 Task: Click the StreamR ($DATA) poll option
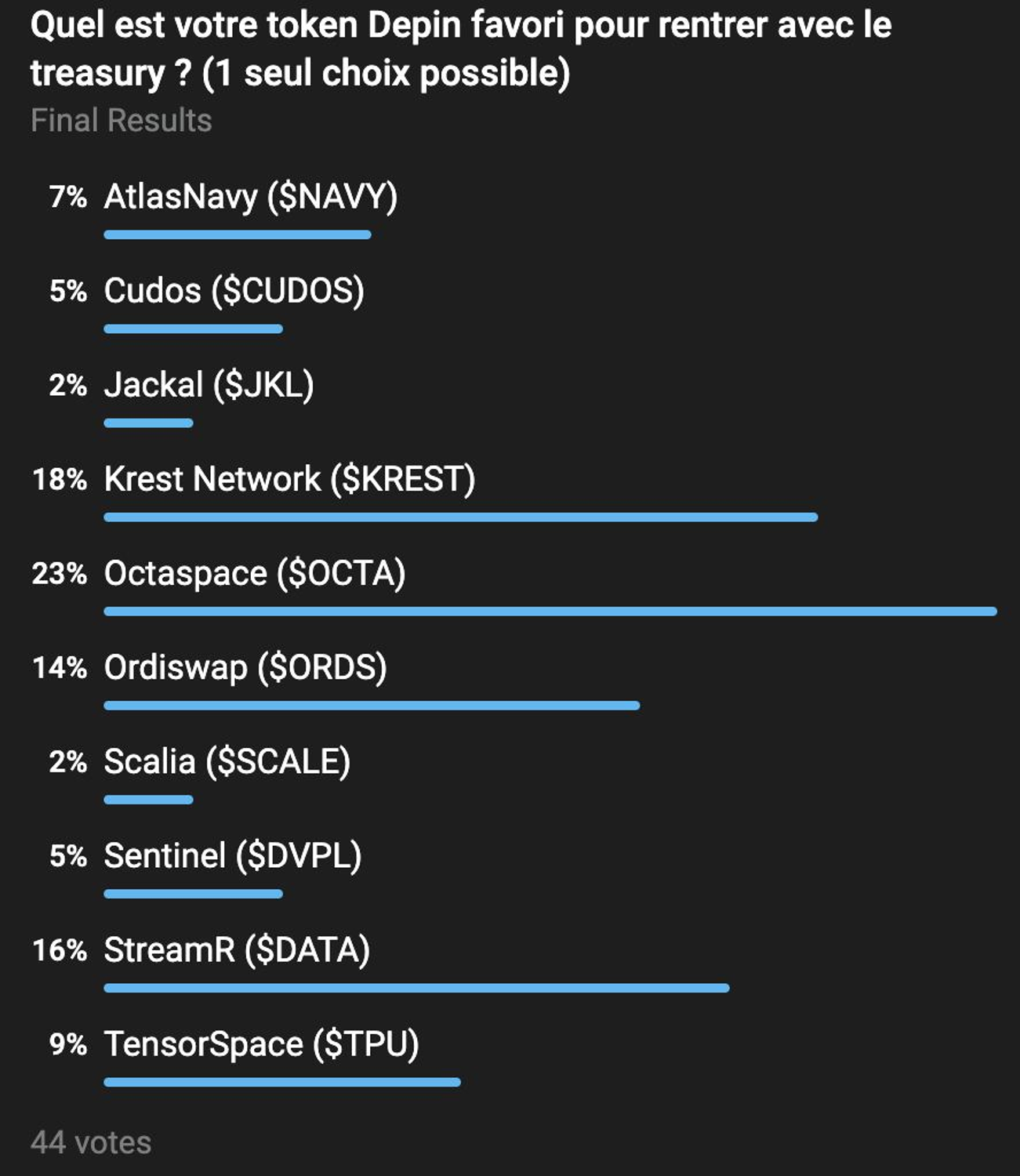(237, 949)
